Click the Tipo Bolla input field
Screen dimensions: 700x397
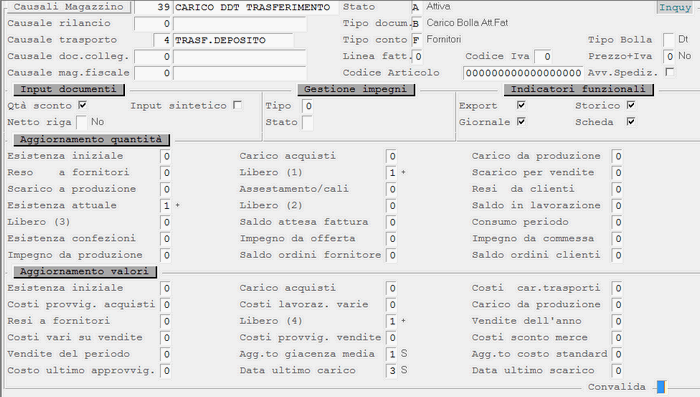pyautogui.click(x=668, y=40)
